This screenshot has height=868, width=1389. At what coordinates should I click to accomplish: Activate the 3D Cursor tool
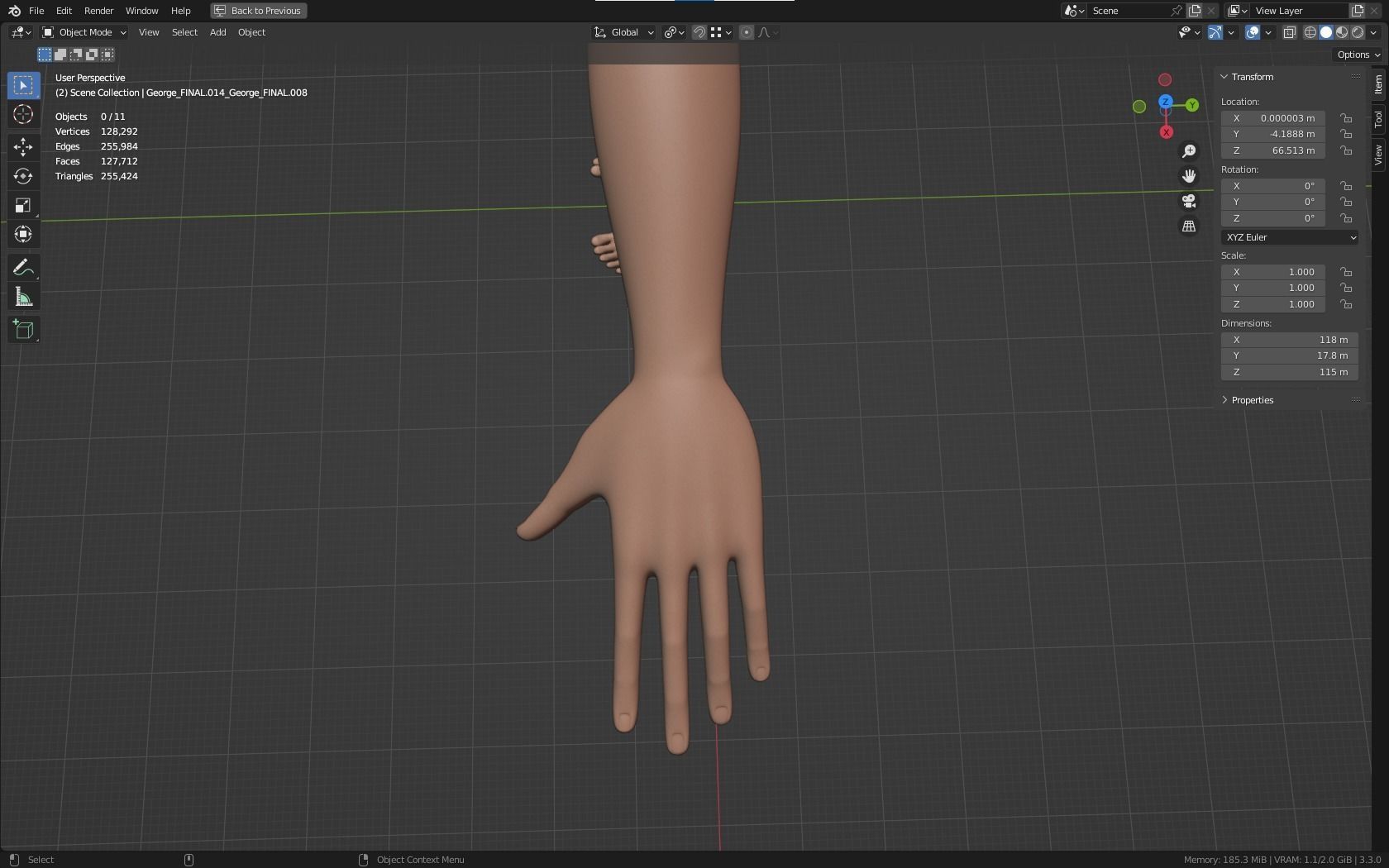(x=23, y=114)
